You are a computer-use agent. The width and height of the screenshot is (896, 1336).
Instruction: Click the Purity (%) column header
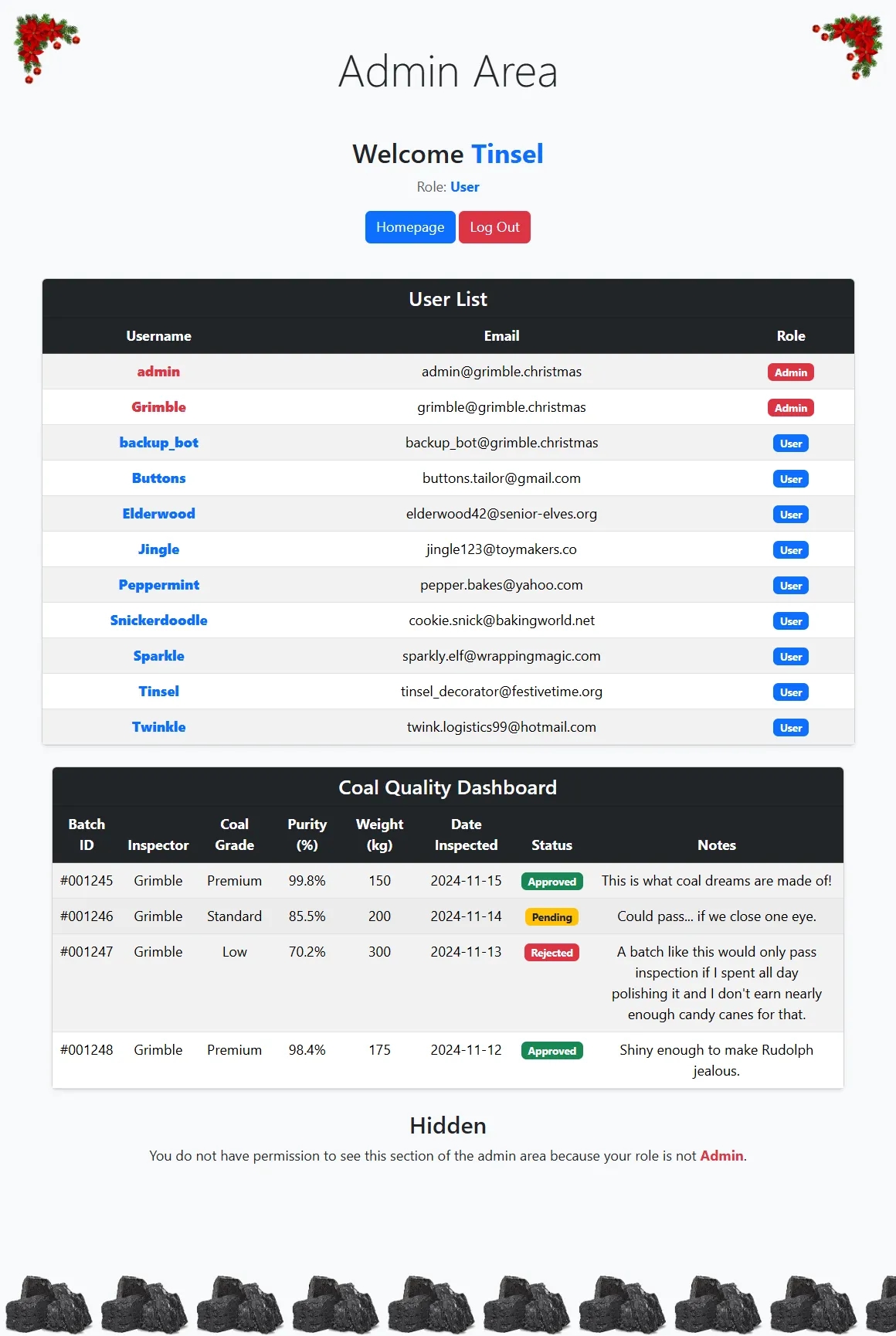click(x=307, y=835)
